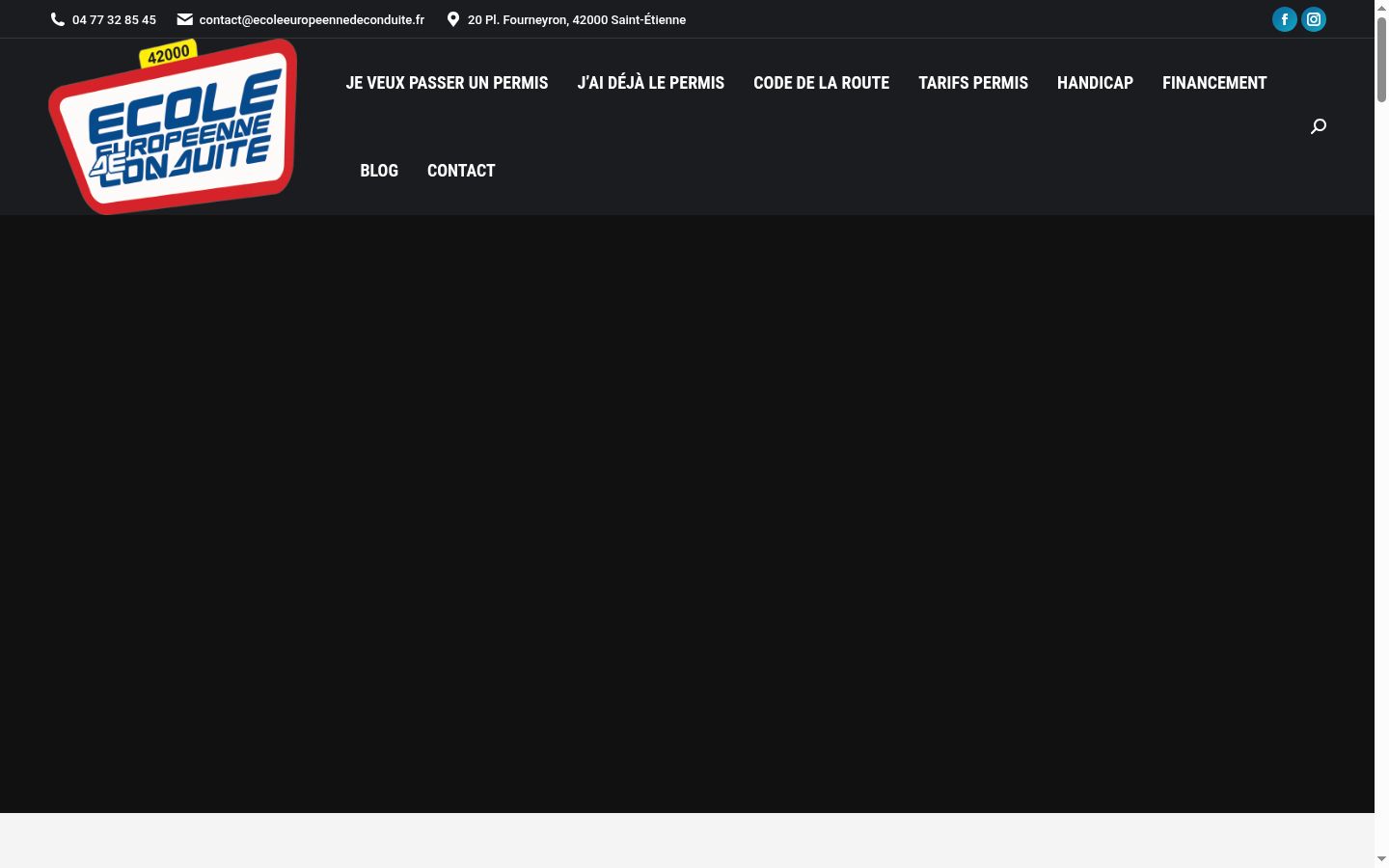Image resolution: width=1389 pixels, height=868 pixels.
Task: Click the page vertical scrollbar thumb
Action: pyautogui.click(x=1381, y=58)
